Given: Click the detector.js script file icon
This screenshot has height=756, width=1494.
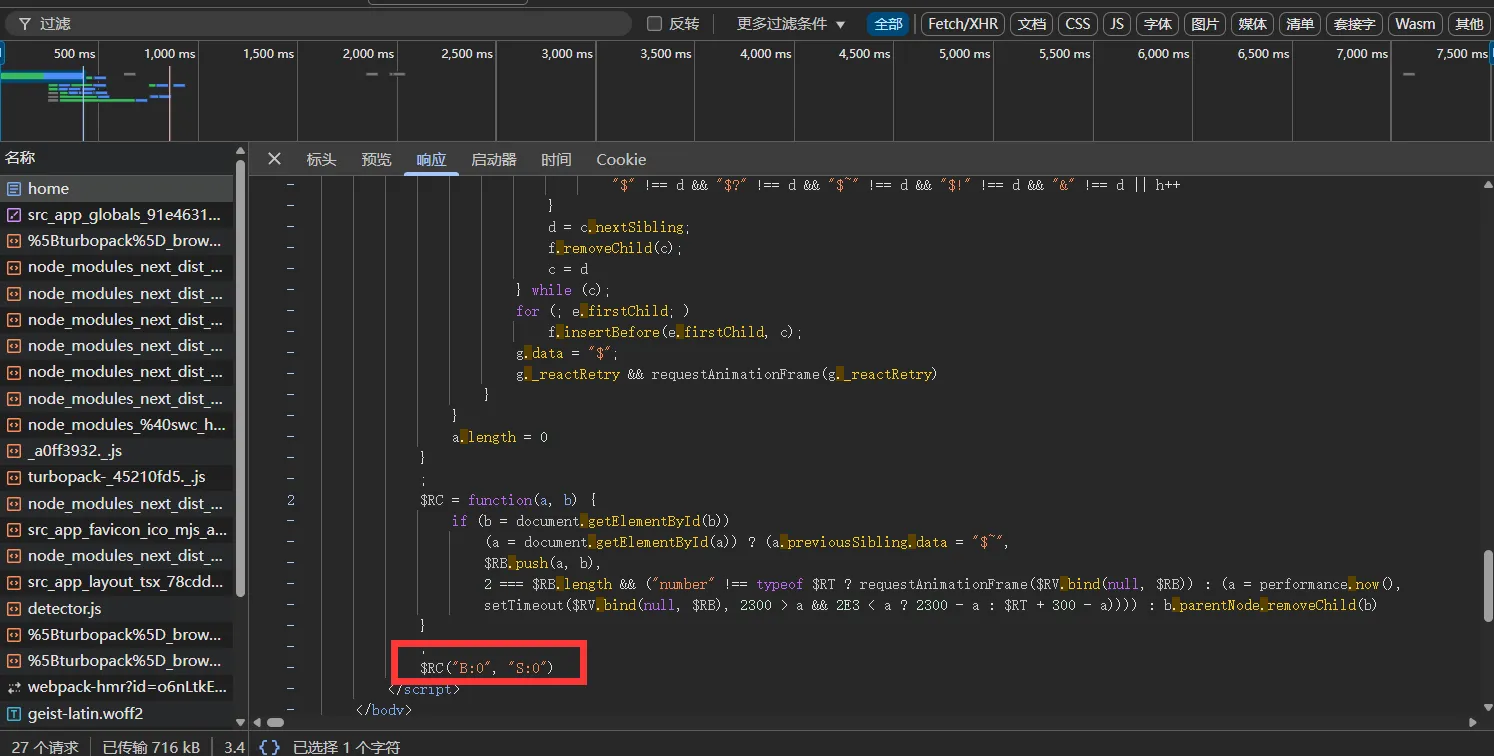Looking at the screenshot, I should [x=14, y=608].
